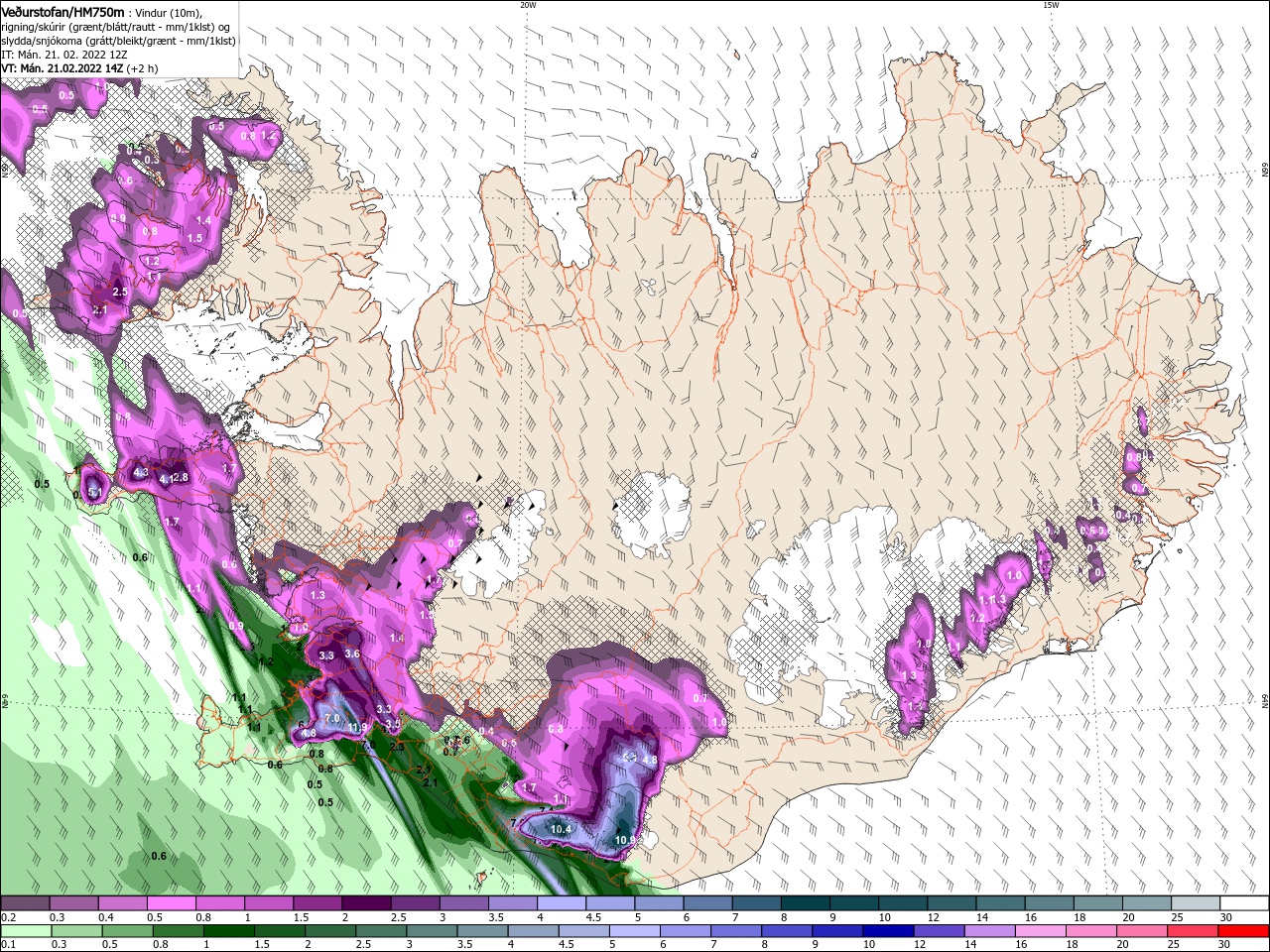Select the upper legend white swatch between 25 and 30
The image size is (1270, 952).
click(1196, 903)
